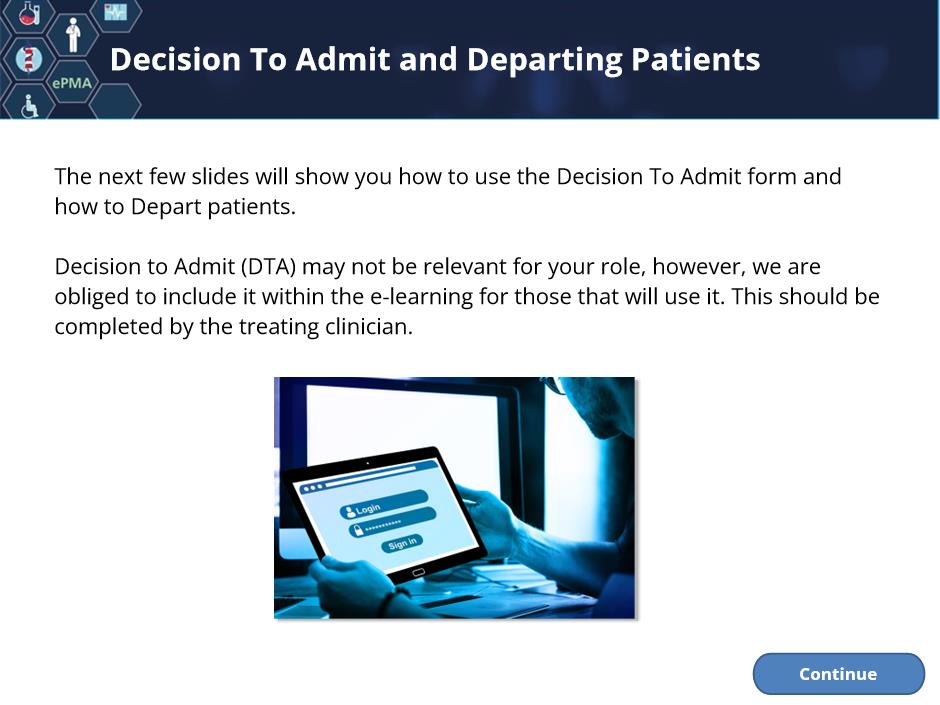This screenshot has width=940, height=705.
Task: Click the tablet's home button in photo
Action: pyautogui.click(x=418, y=573)
